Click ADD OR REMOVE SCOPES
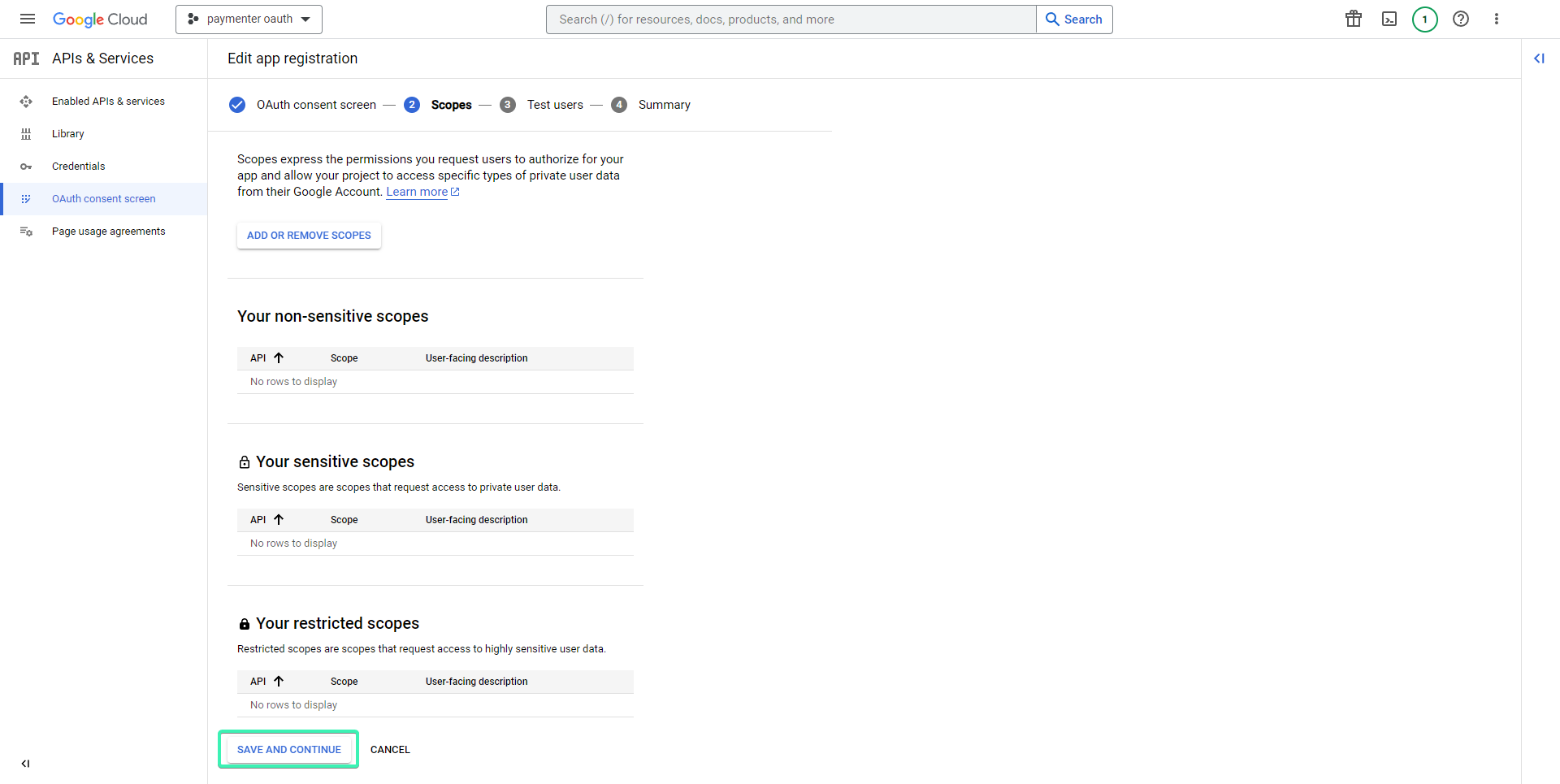The height and width of the screenshot is (784, 1560). [x=308, y=235]
